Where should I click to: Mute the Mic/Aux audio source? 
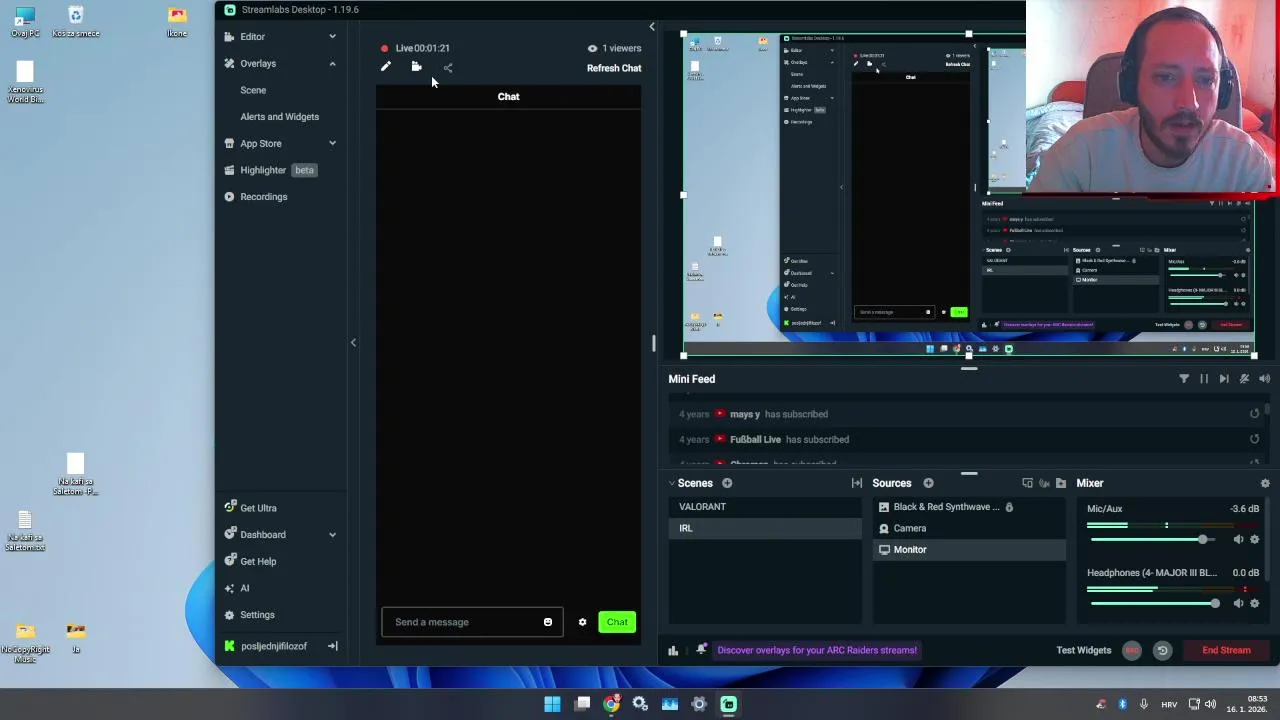1238,539
